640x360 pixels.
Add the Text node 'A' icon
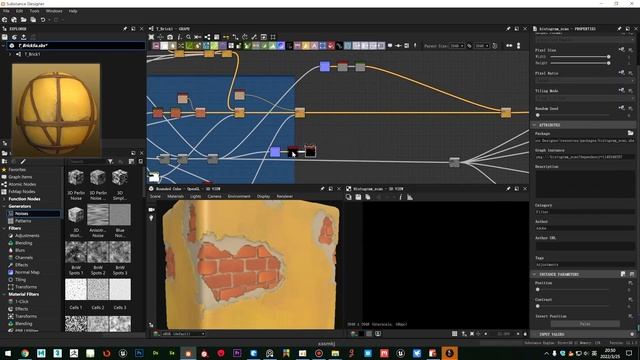(314, 46)
